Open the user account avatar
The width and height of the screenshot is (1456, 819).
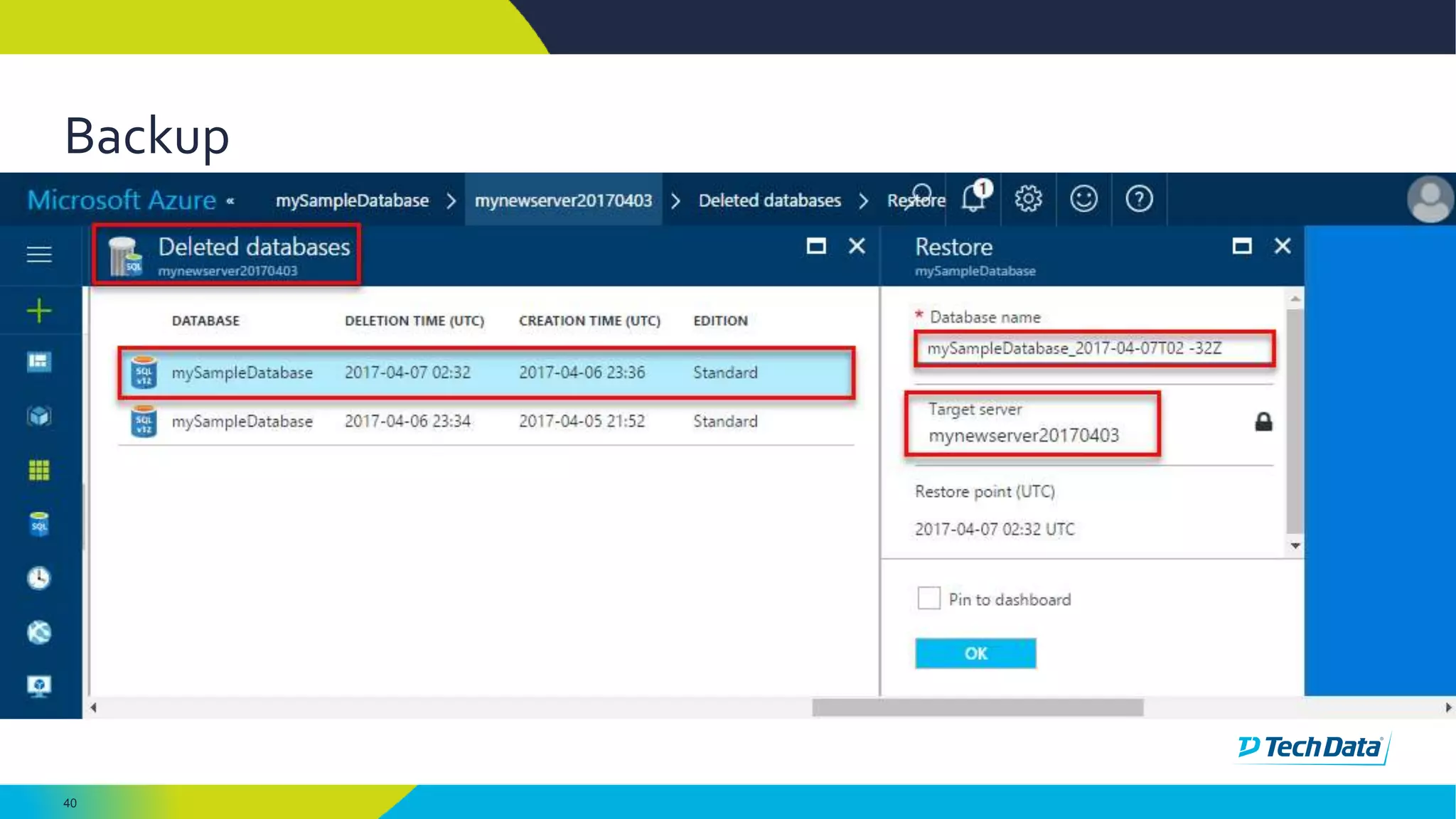click(1430, 199)
